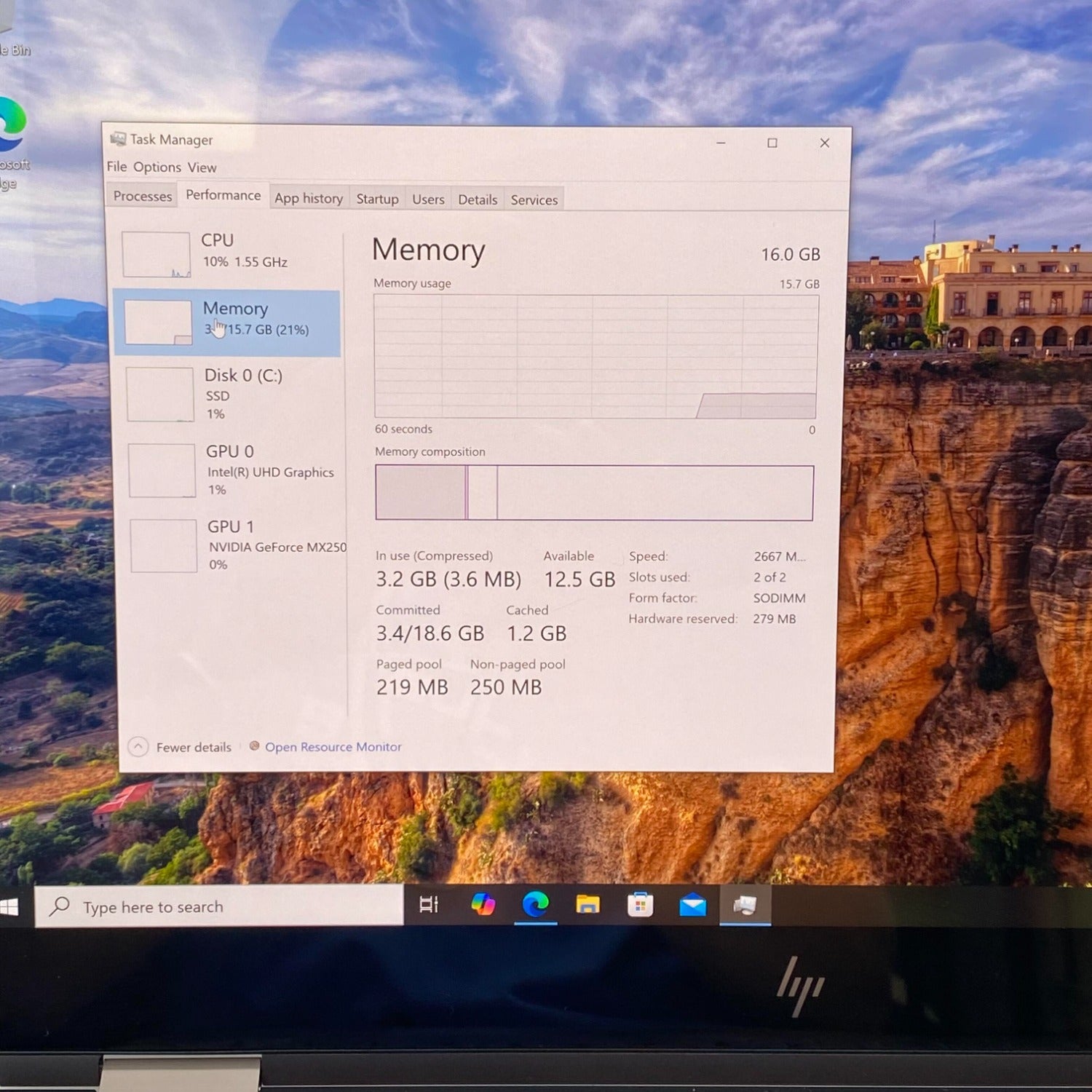Image resolution: width=1092 pixels, height=1092 pixels.
Task: Launch Microsoft Edge from the taskbar
Action: [x=536, y=905]
